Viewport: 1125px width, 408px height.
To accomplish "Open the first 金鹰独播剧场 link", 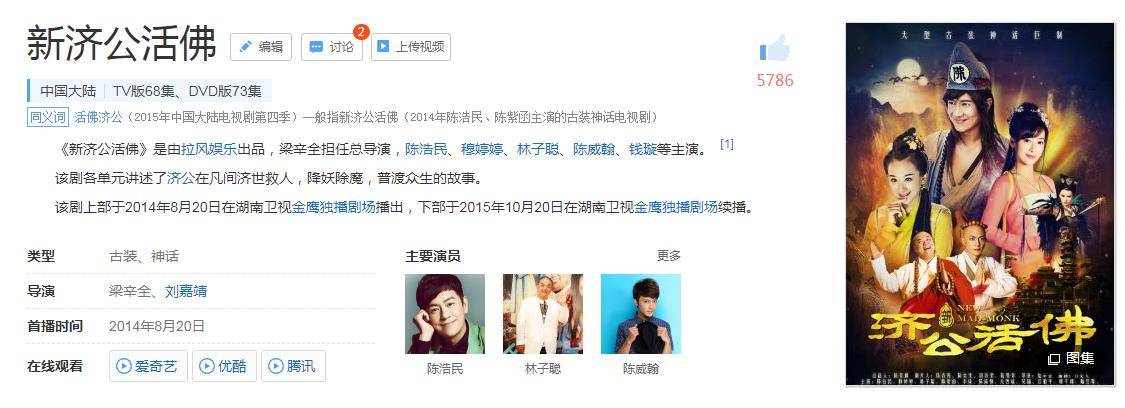I will (x=334, y=207).
